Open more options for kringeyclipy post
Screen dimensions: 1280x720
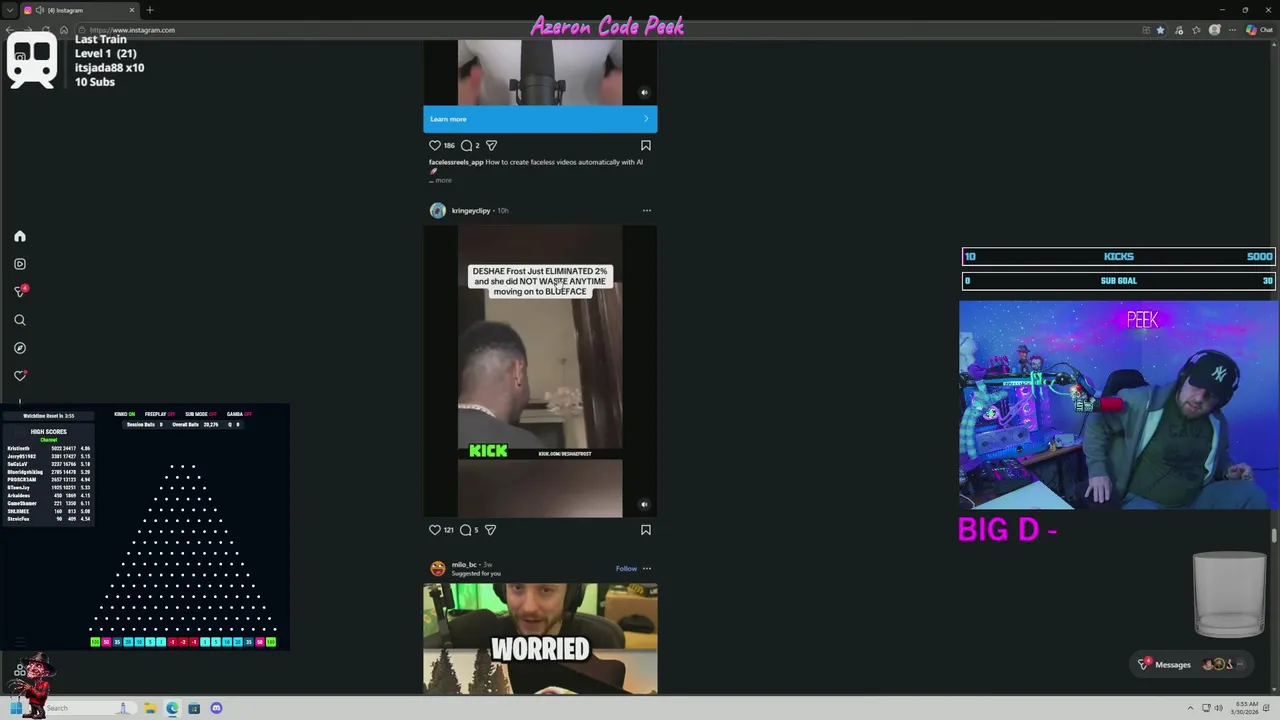tap(646, 211)
